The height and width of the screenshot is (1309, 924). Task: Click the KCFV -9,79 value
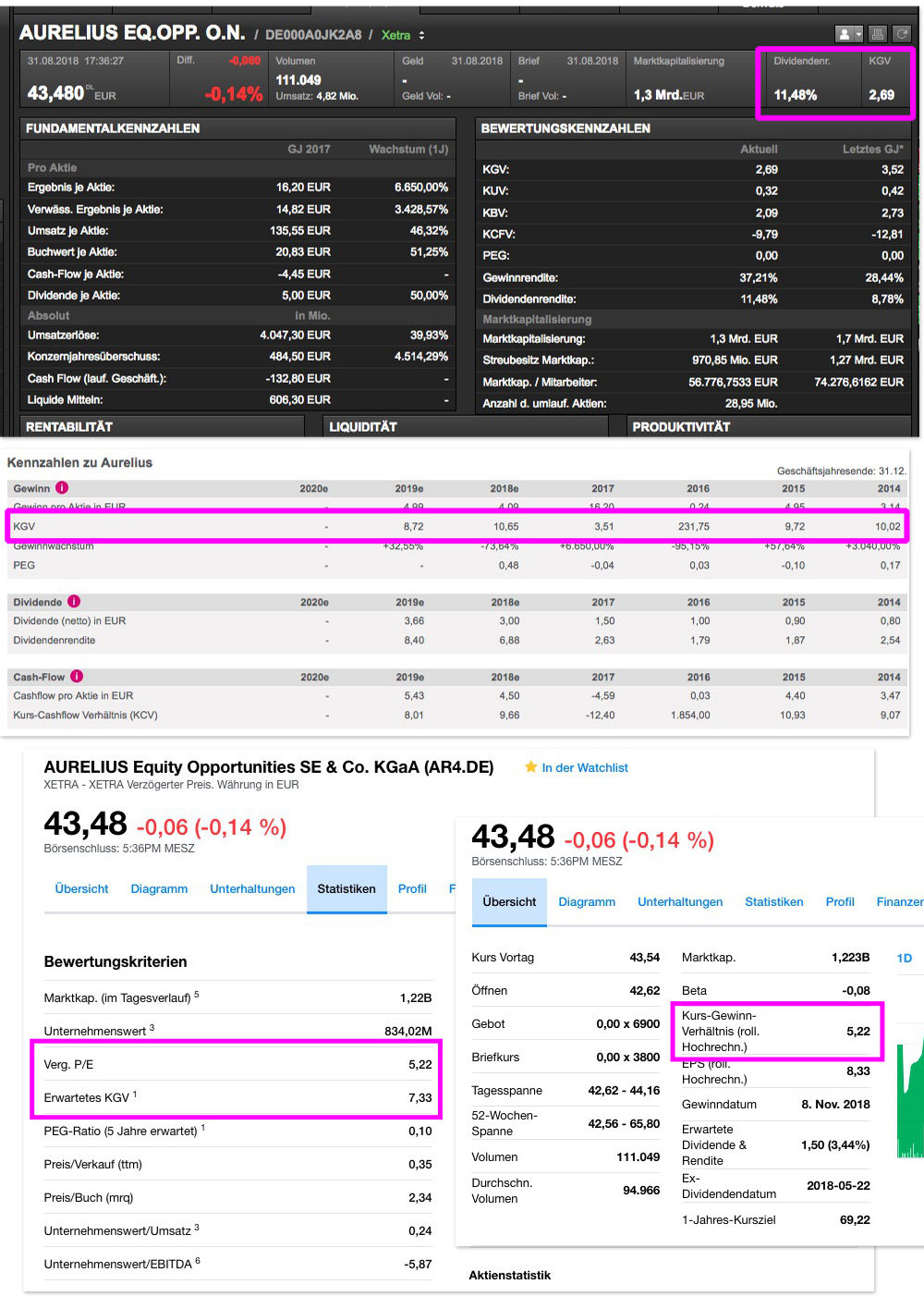coord(764,235)
